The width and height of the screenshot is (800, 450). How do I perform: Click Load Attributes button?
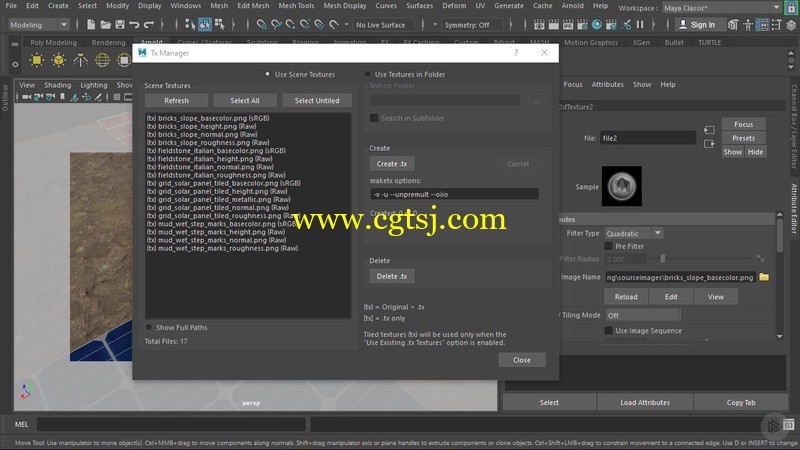(645, 403)
